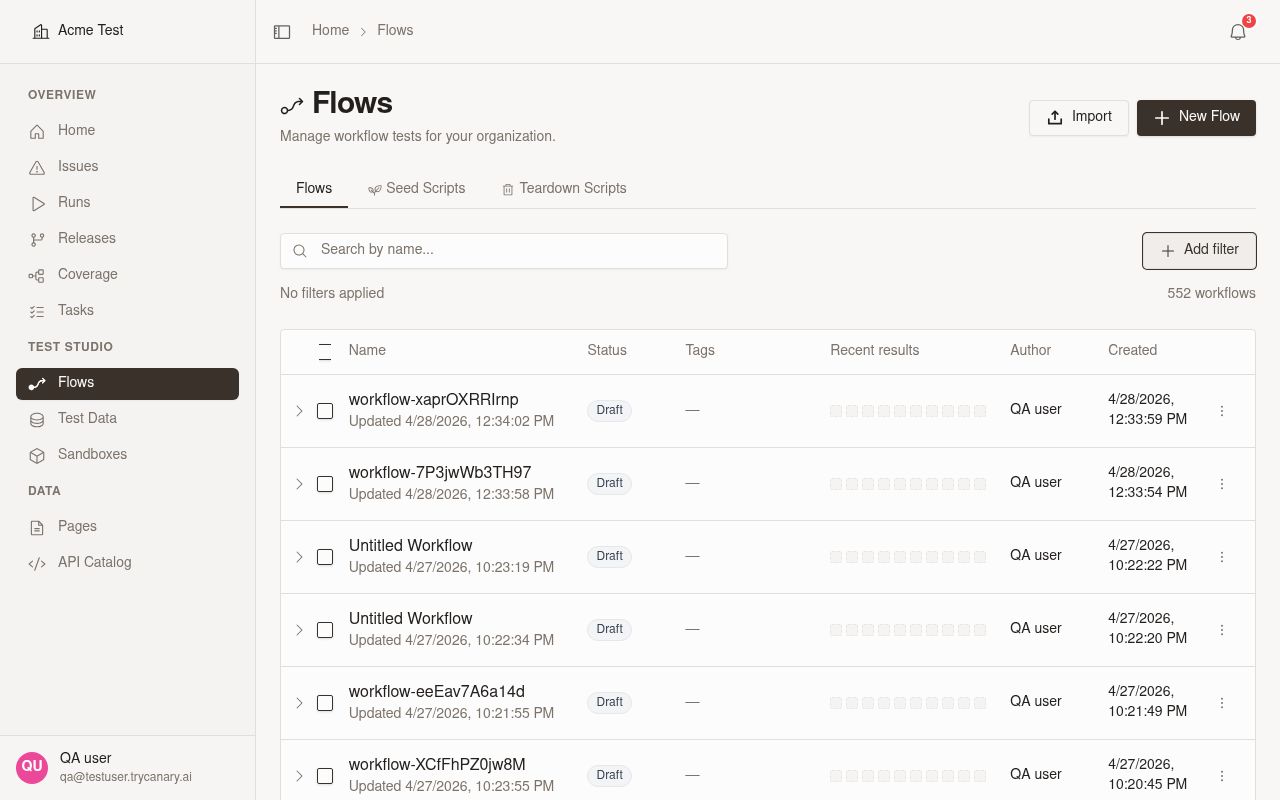Click the Author column header
Image resolution: width=1280 pixels, height=800 pixels.
pyautogui.click(x=1030, y=350)
